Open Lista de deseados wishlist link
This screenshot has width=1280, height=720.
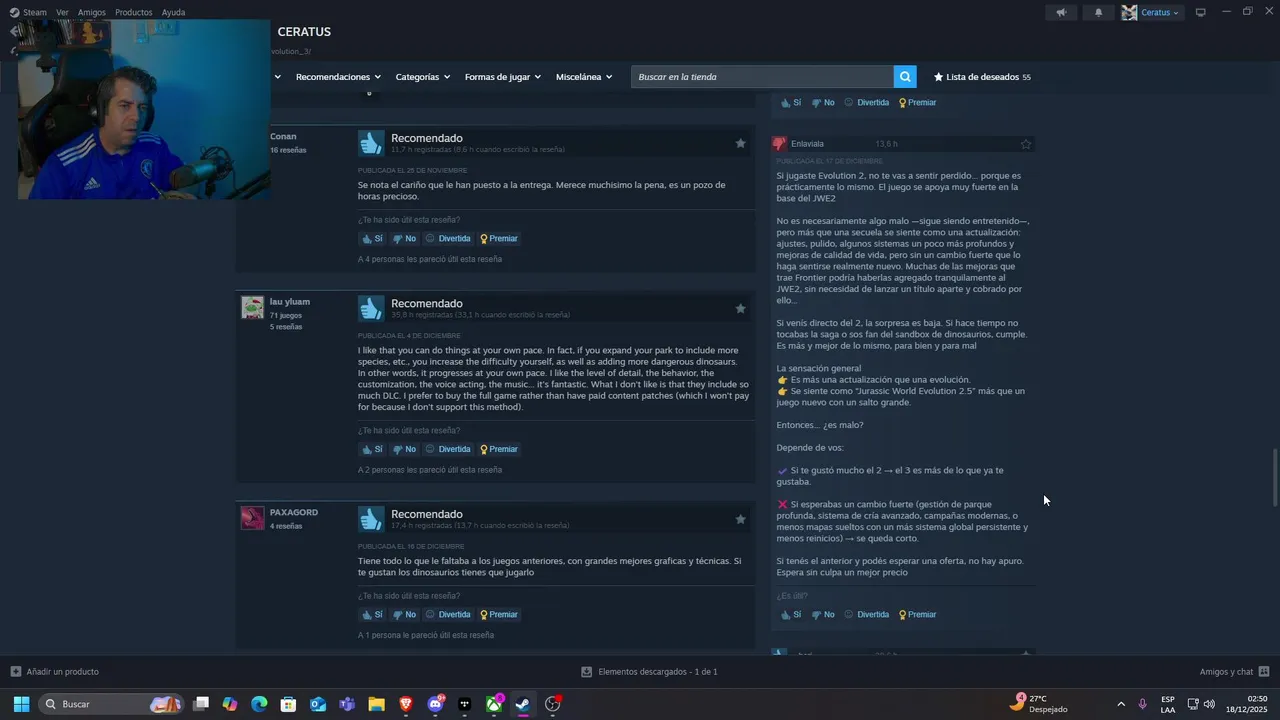pyautogui.click(x=982, y=77)
